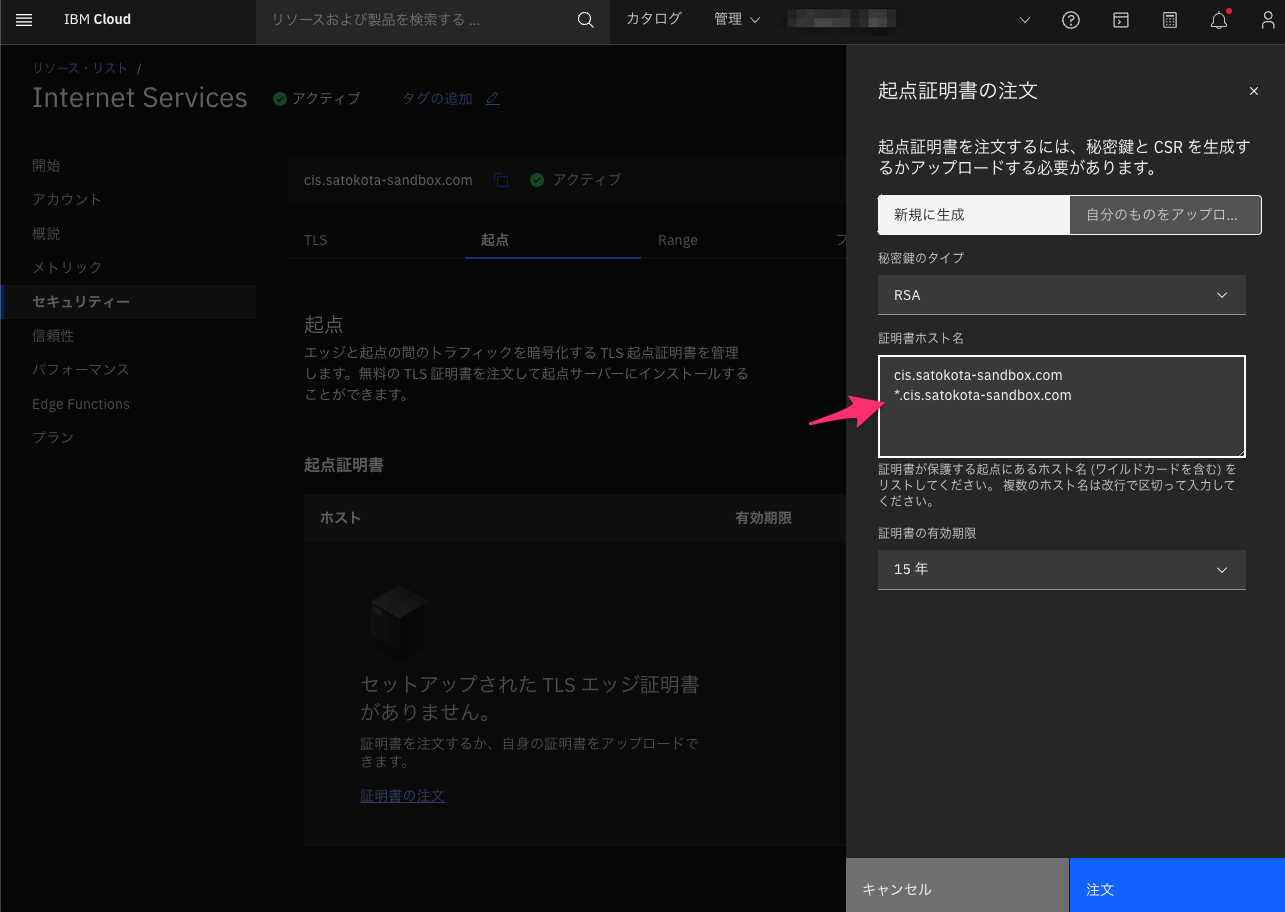This screenshot has height=912, width=1285.
Task: Click the リソース・リスト breadcrumb link
Action: (80, 68)
